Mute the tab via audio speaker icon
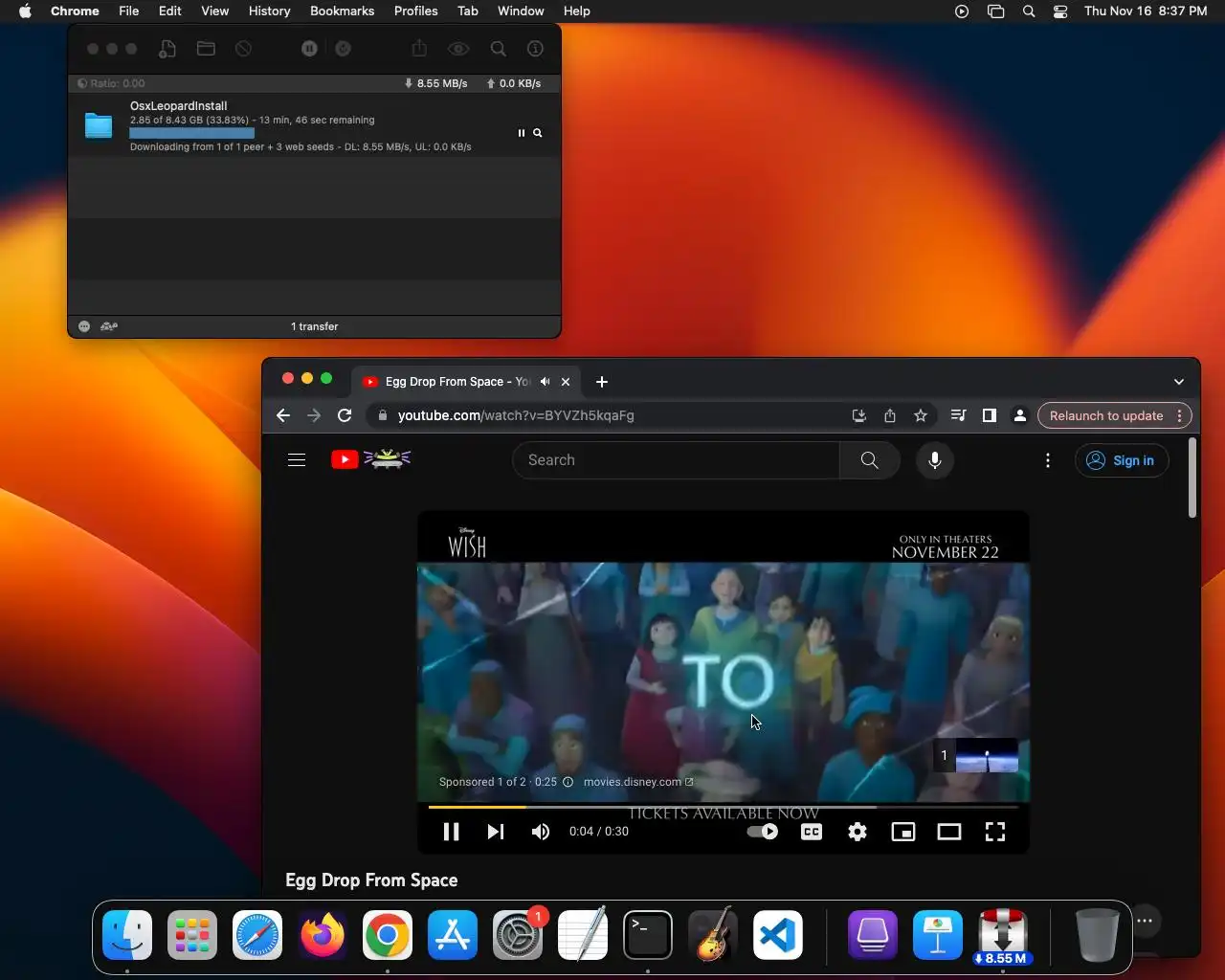 pos(545,381)
